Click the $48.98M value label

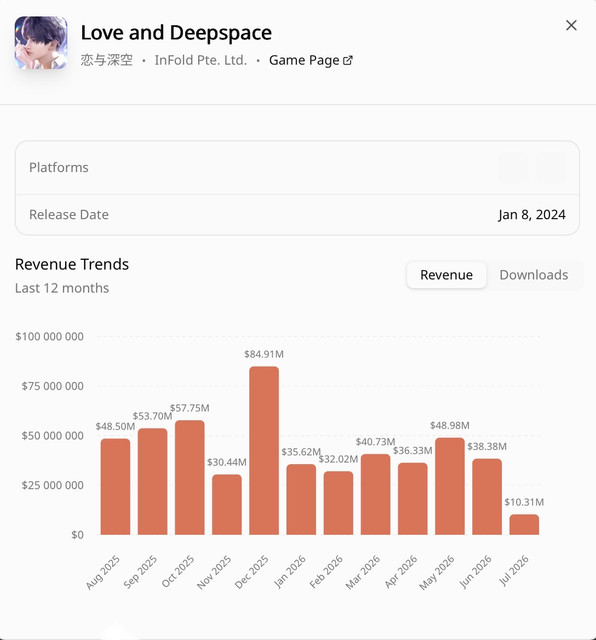click(450, 425)
